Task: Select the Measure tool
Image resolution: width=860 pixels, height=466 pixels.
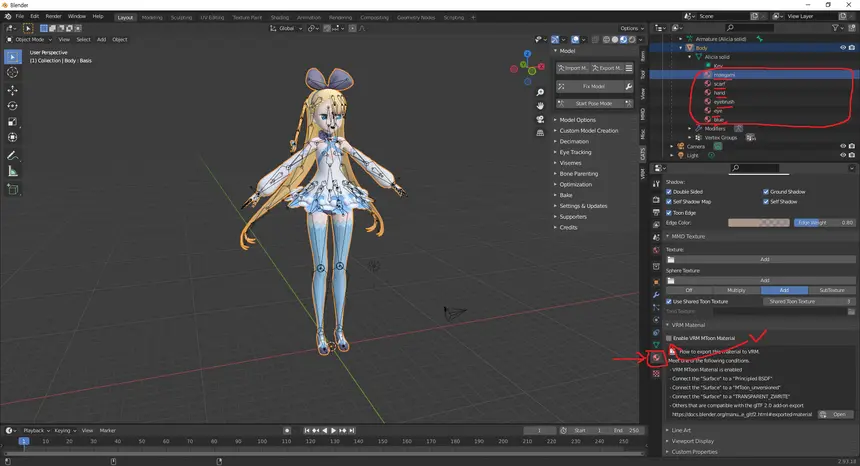Action: click(13, 172)
